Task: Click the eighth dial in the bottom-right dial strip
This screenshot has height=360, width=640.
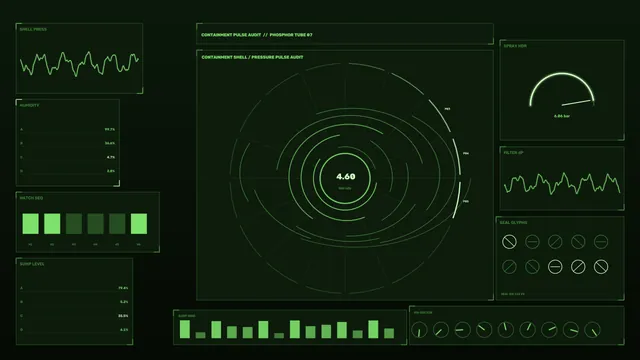Action: [x=571, y=330]
